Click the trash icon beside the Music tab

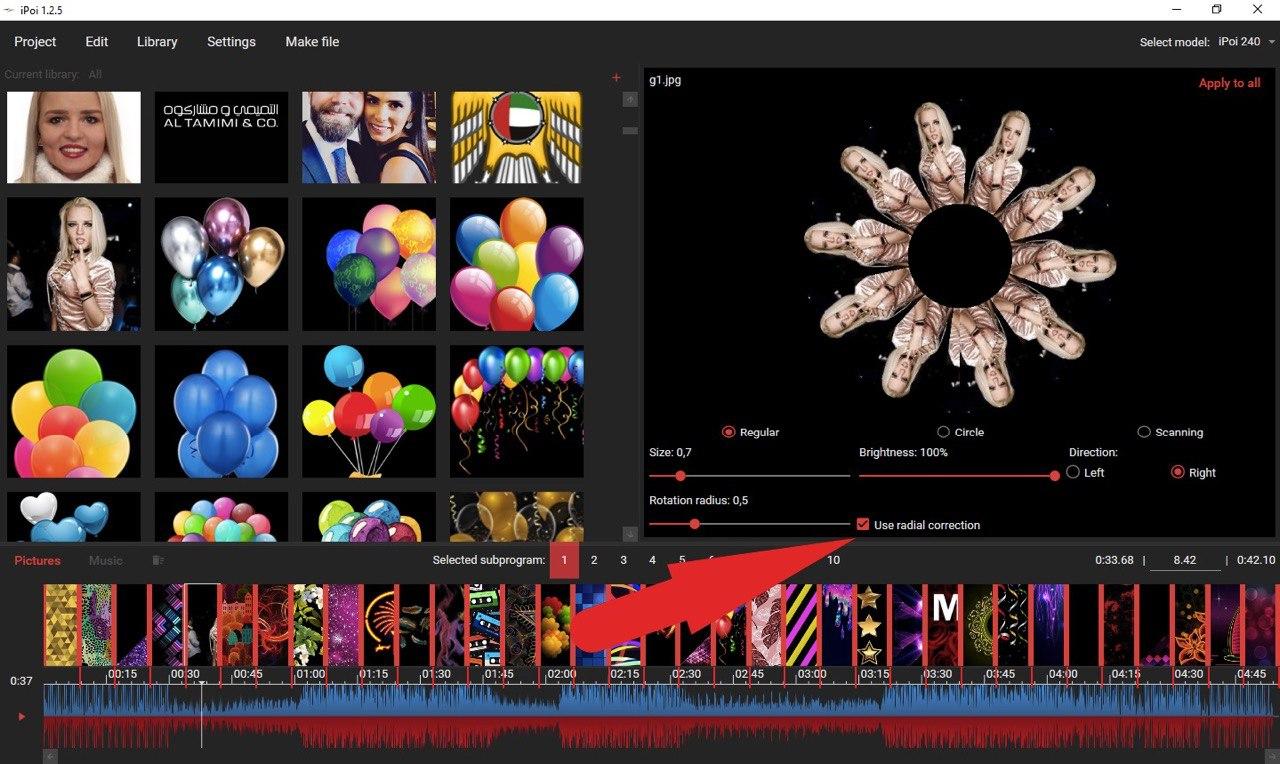pos(158,561)
